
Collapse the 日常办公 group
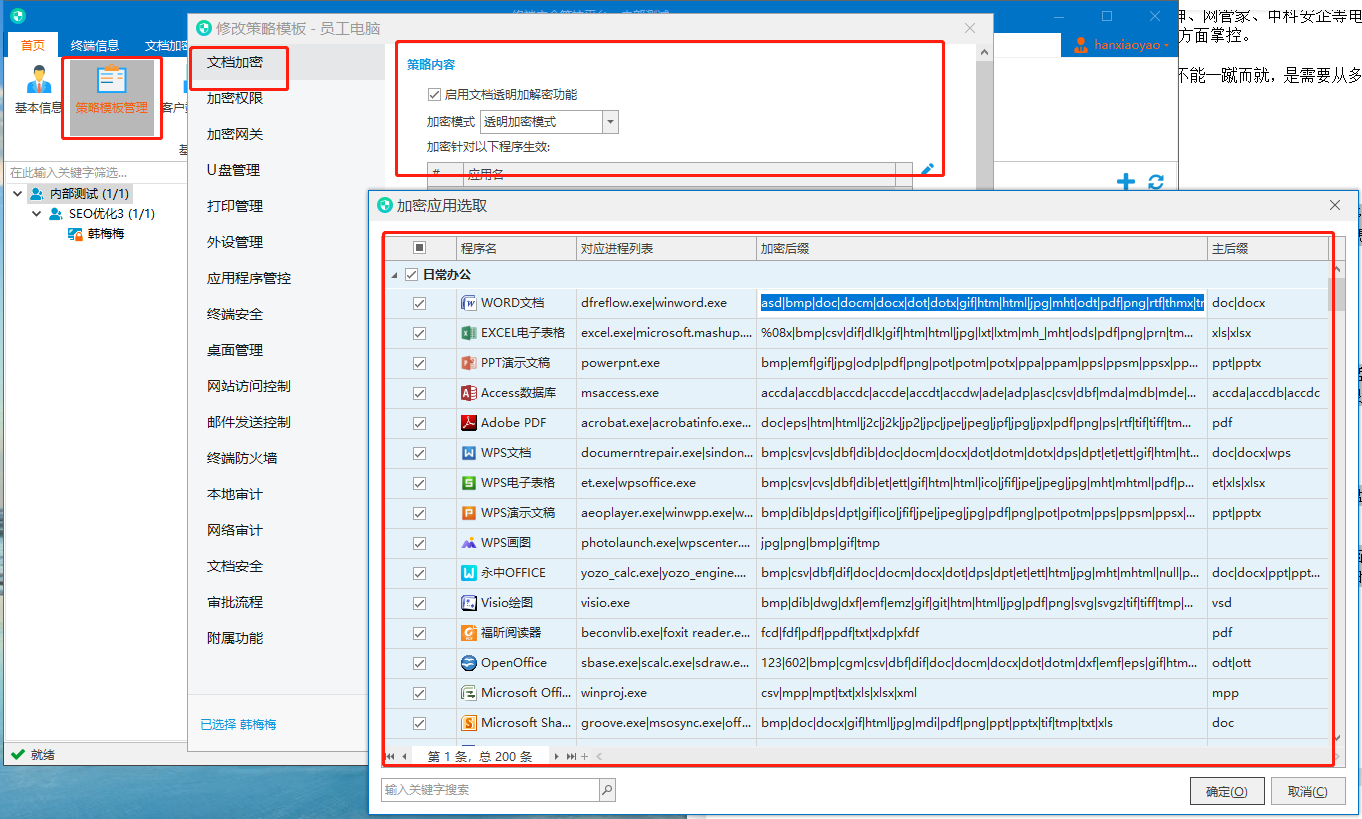395,275
